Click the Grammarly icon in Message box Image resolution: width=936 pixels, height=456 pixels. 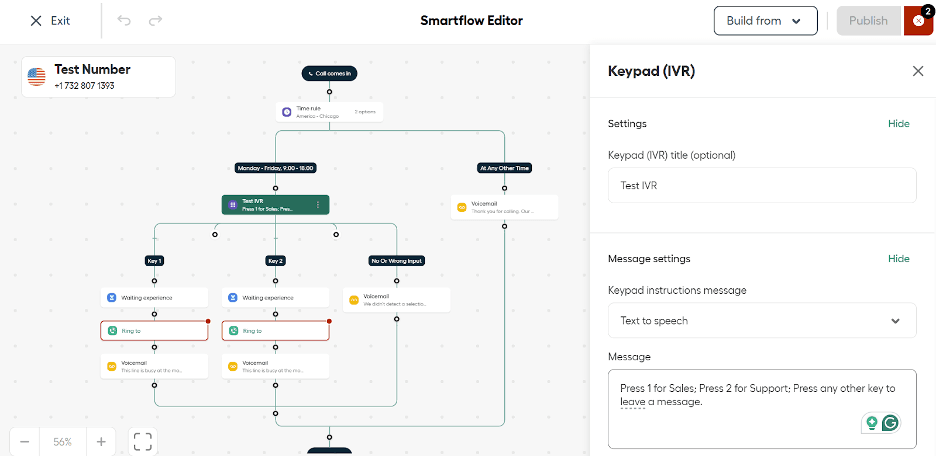coord(889,423)
